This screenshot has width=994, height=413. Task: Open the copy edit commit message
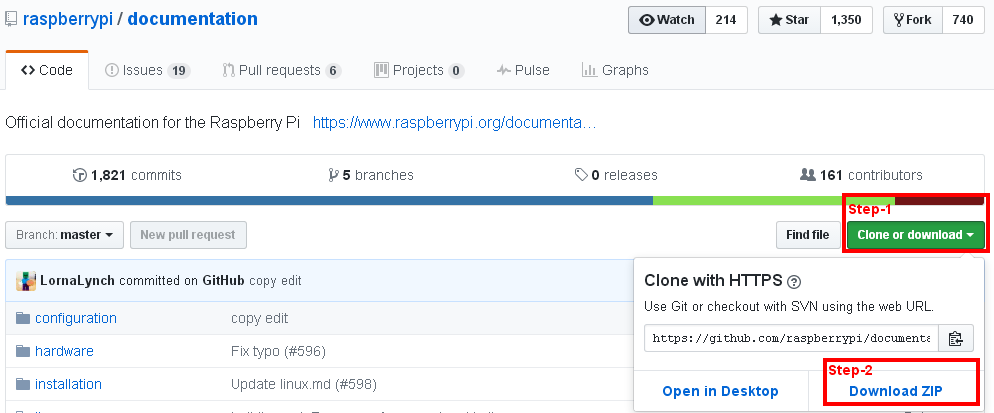(275, 280)
